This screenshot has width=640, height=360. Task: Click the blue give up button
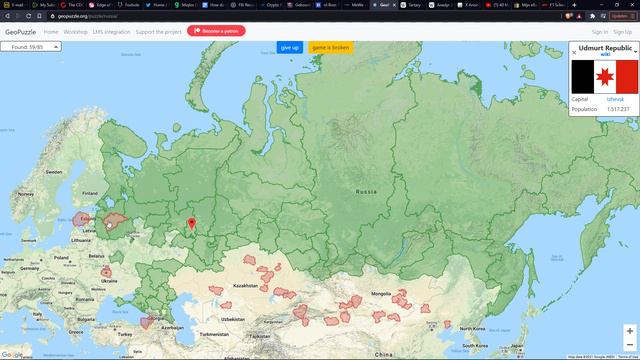pyautogui.click(x=290, y=48)
